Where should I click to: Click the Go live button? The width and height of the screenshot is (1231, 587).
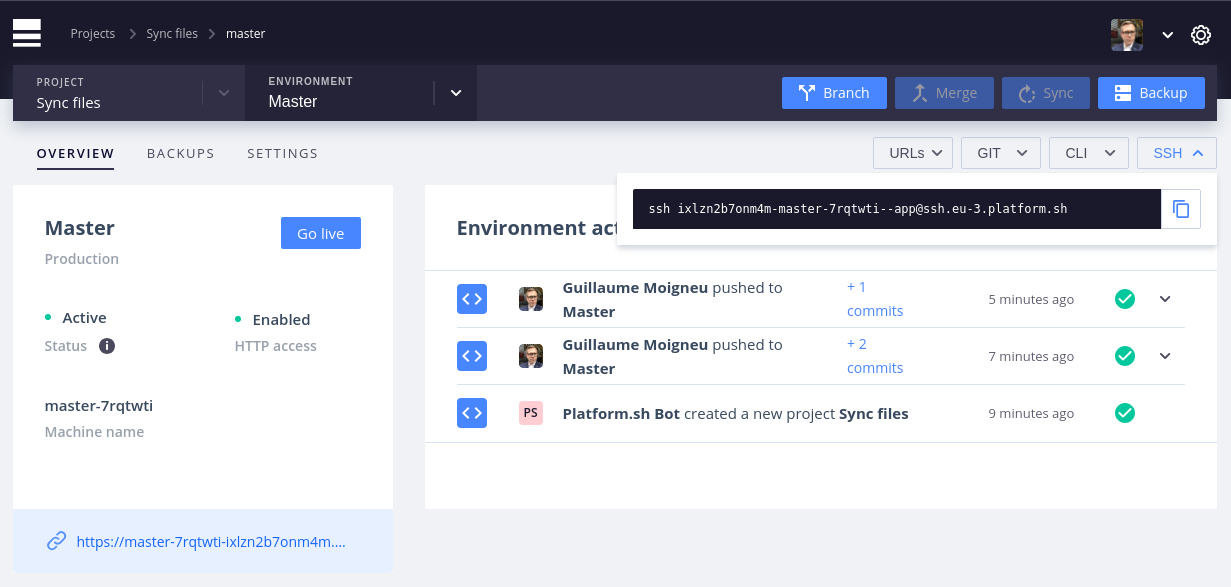pos(320,233)
